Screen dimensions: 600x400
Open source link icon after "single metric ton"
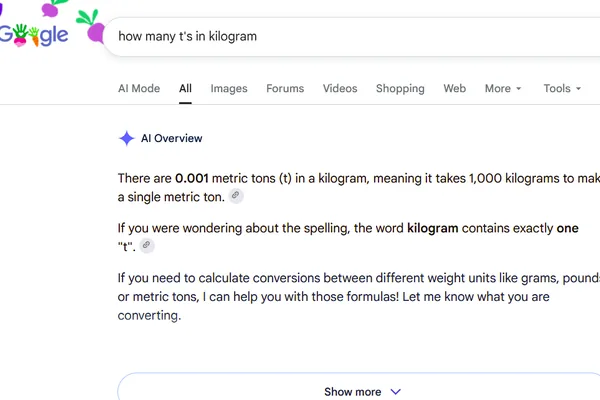pos(236,196)
